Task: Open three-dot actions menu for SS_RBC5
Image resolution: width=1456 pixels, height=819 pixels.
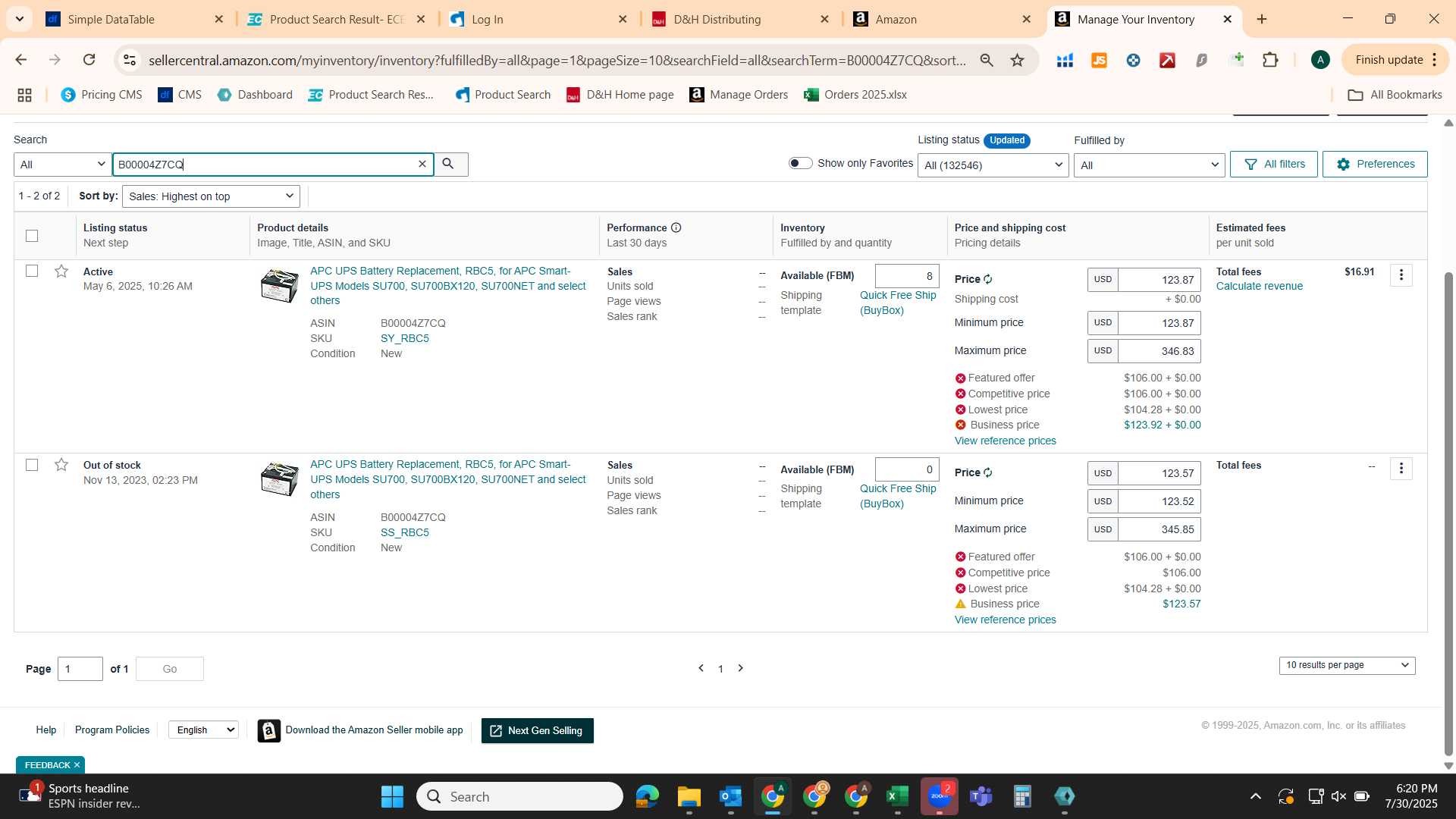Action: [1401, 469]
